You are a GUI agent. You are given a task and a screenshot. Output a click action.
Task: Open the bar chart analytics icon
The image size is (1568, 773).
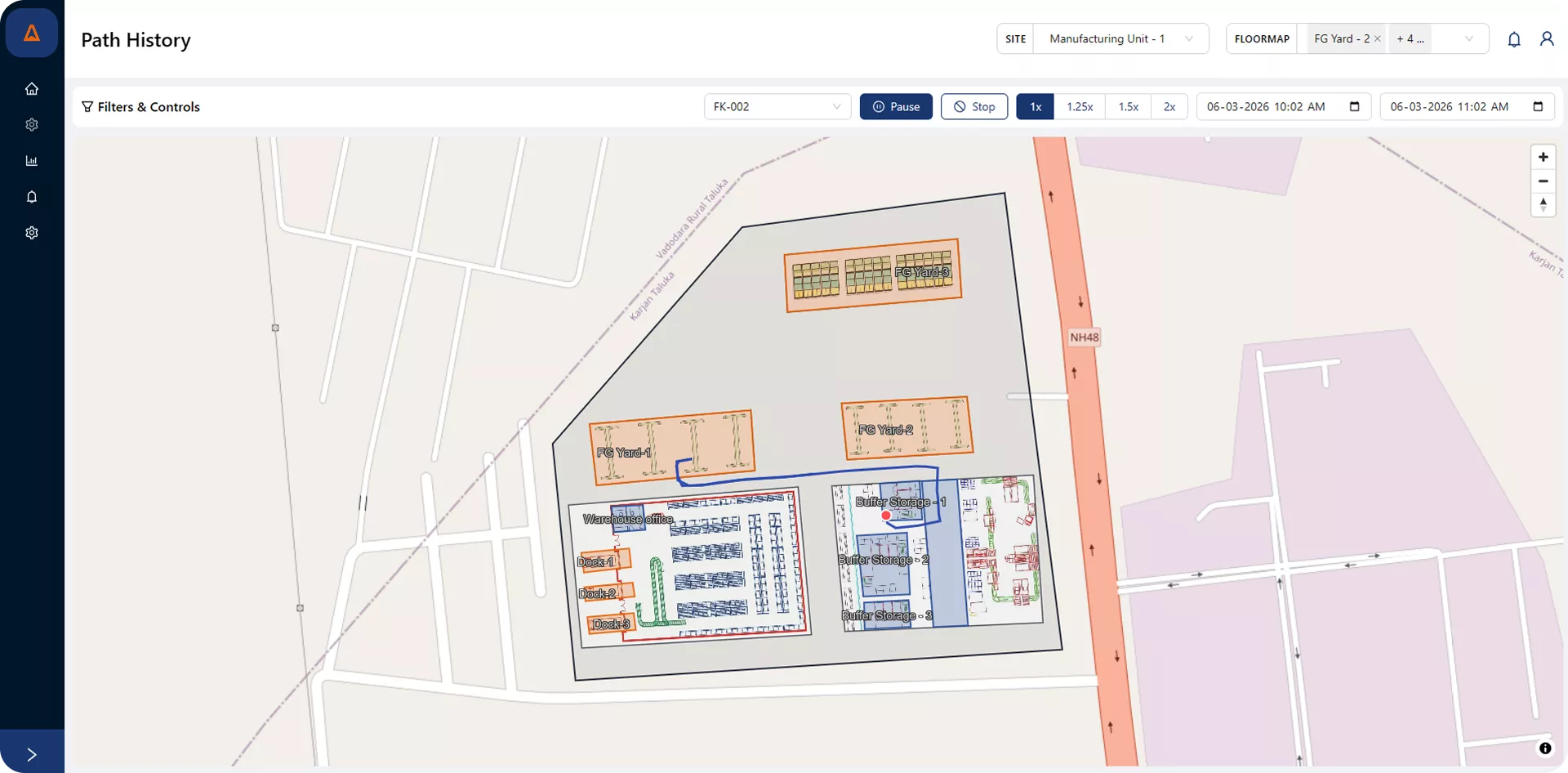click(32, 161)
